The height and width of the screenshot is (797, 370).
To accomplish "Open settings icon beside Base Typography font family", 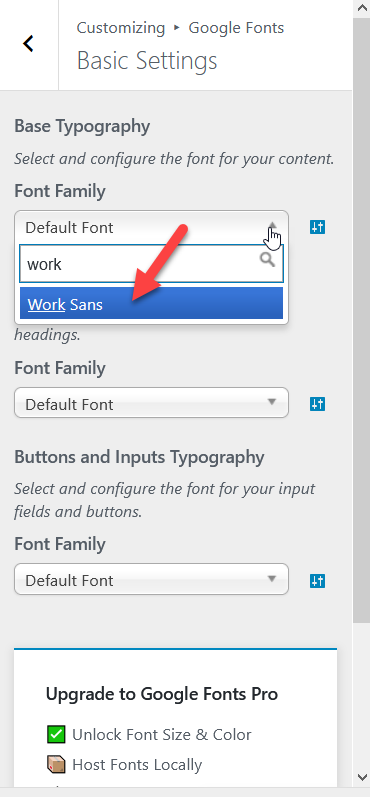I will pyautogui.click(x=318, y=227).
